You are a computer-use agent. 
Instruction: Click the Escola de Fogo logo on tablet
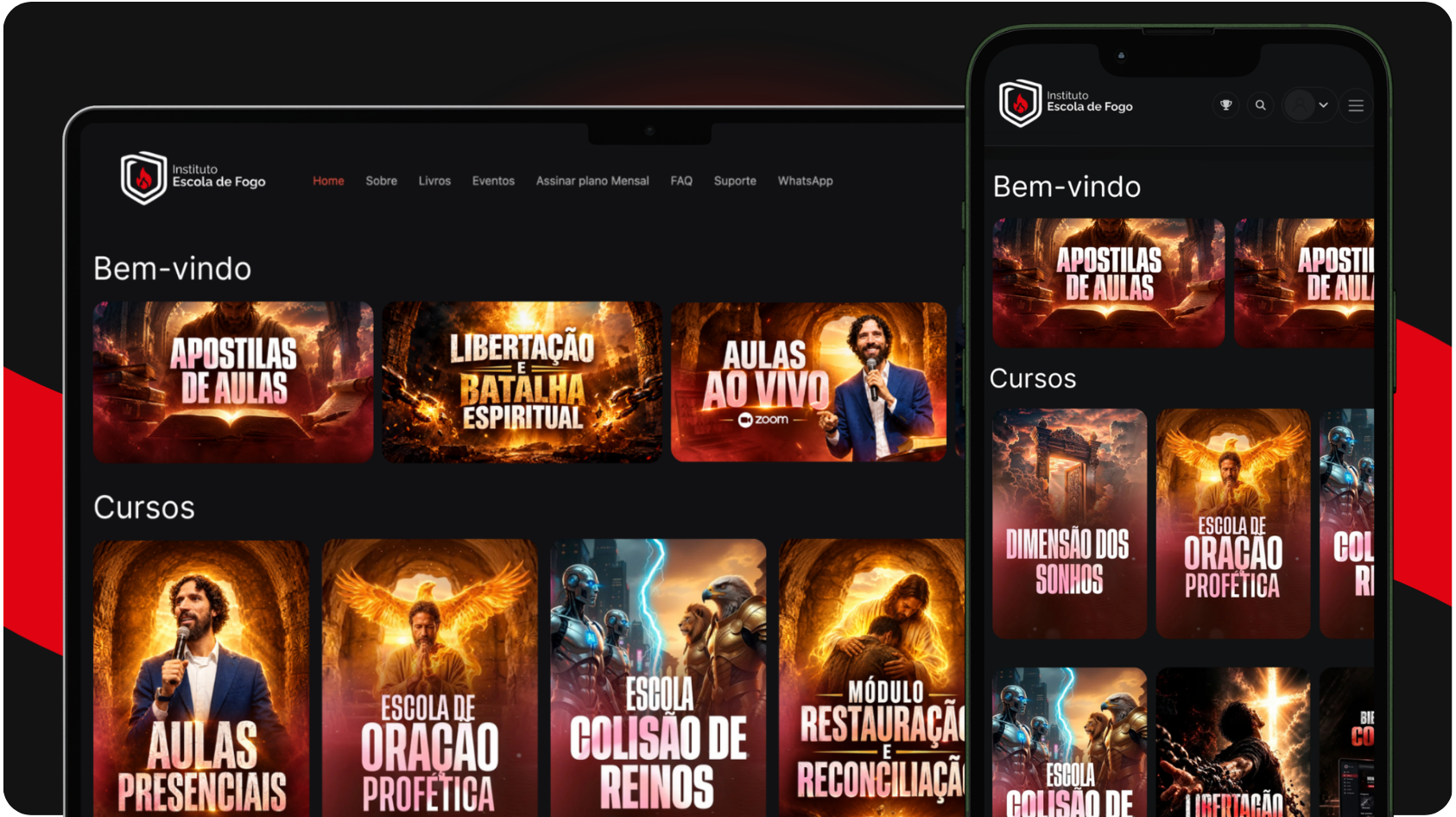point(193,178)
